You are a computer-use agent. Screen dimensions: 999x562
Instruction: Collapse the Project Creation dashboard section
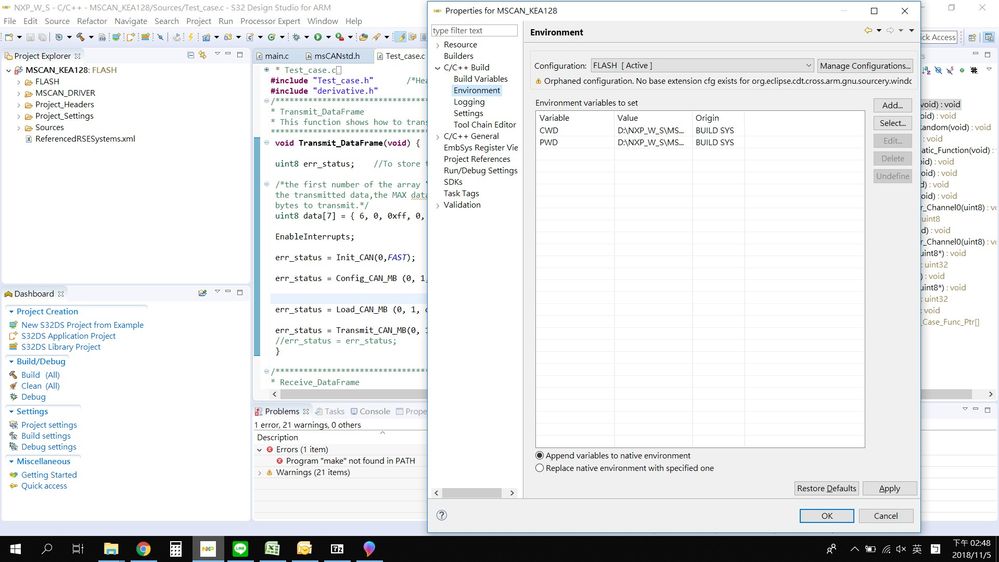pos(11,312)
